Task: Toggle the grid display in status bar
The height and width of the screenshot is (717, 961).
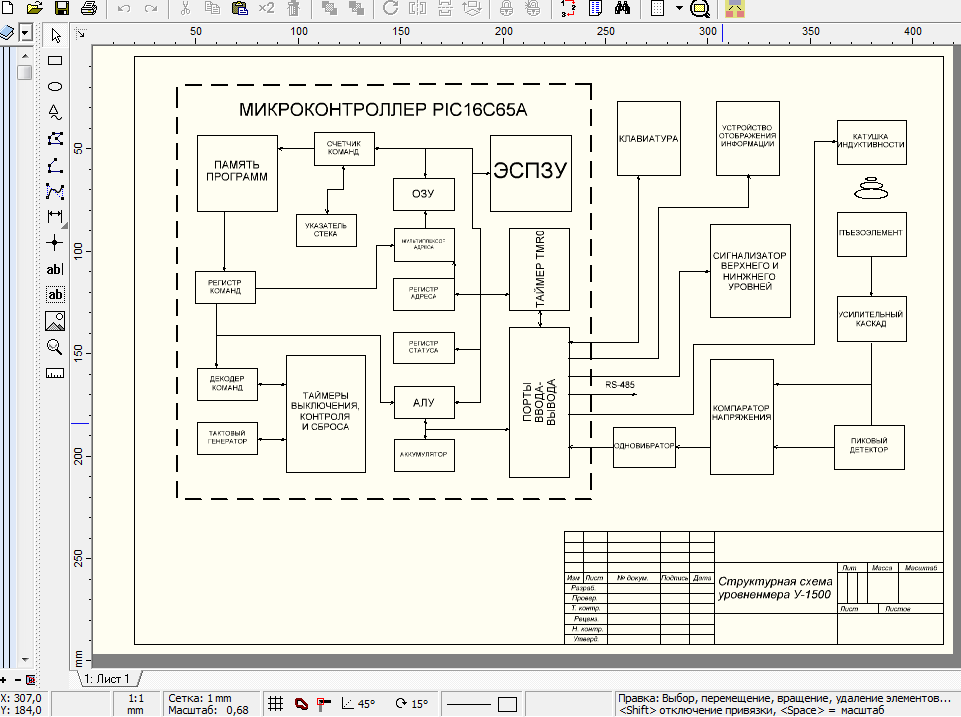Action: [x=276, y=704]
